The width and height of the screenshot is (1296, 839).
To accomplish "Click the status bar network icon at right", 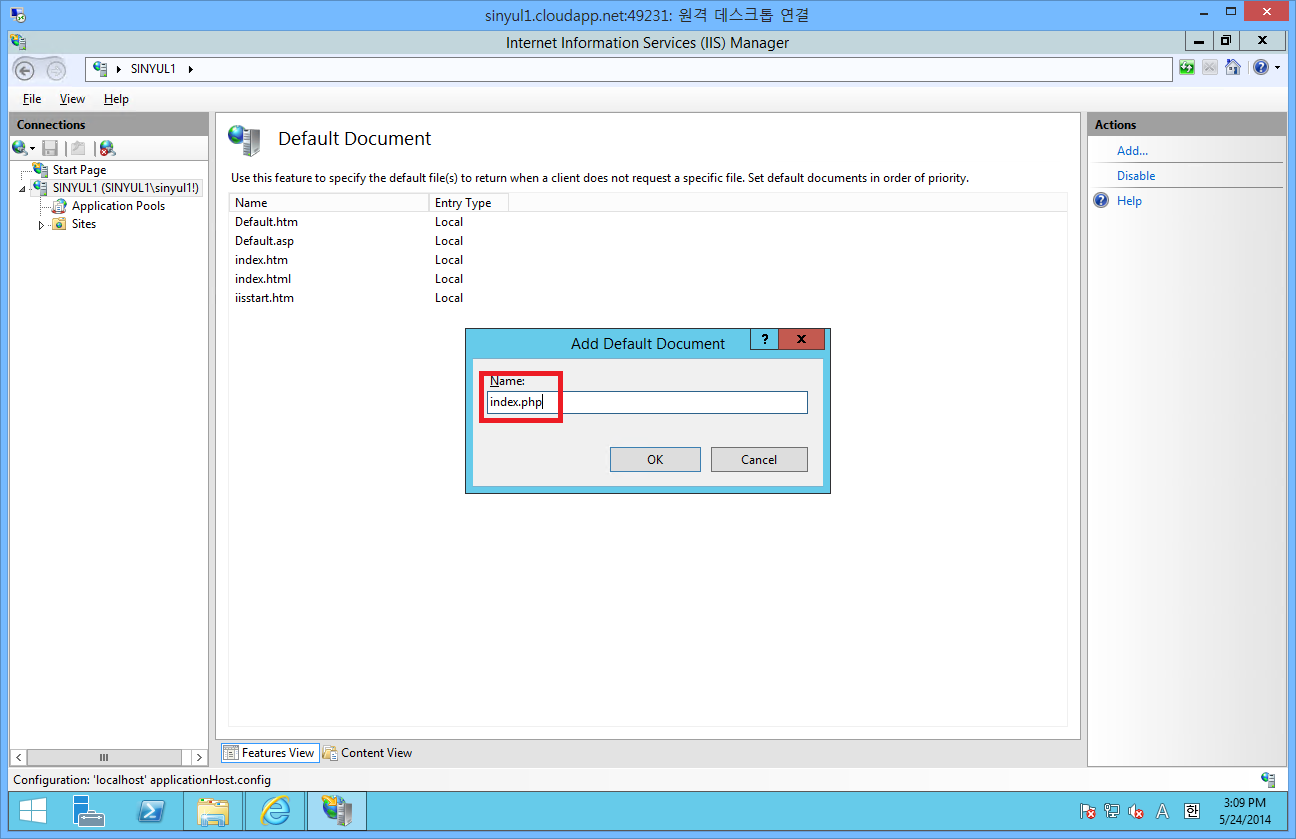I will pyautogui.click(x=1268, y=780).
